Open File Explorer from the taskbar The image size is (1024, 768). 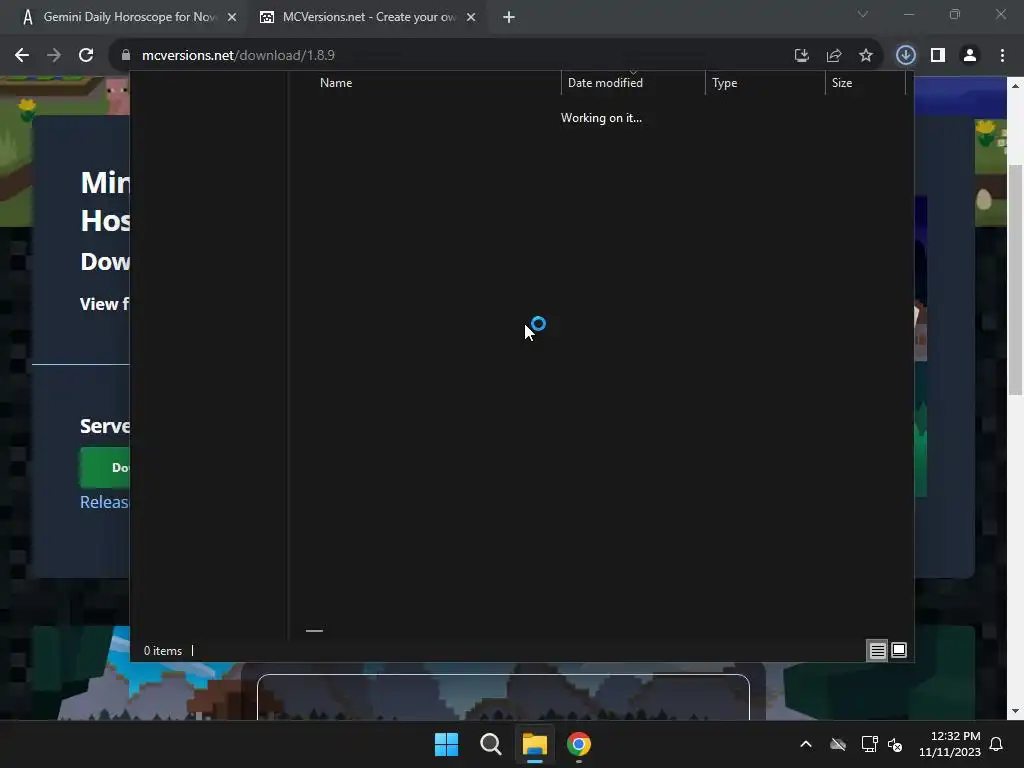click(x=534, y=744)
